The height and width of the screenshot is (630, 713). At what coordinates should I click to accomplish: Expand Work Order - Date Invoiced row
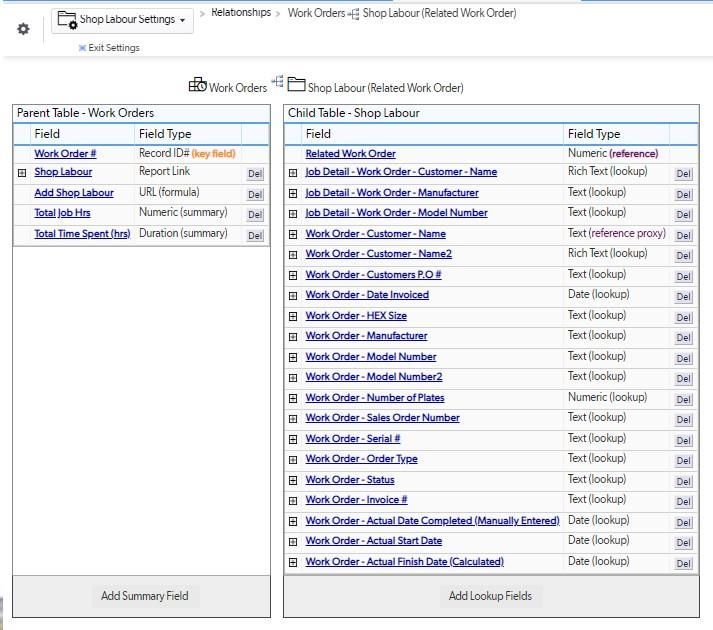pyautogui.click(x=293, y=296)
